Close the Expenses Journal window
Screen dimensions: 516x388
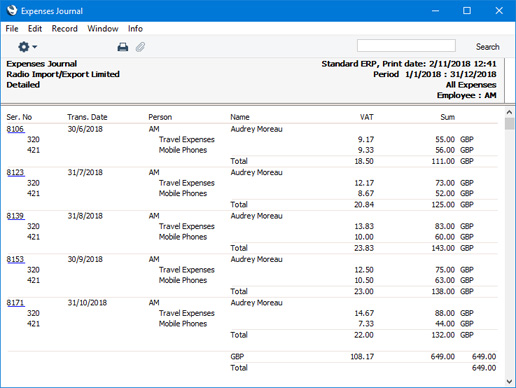(x=499, y=11)
